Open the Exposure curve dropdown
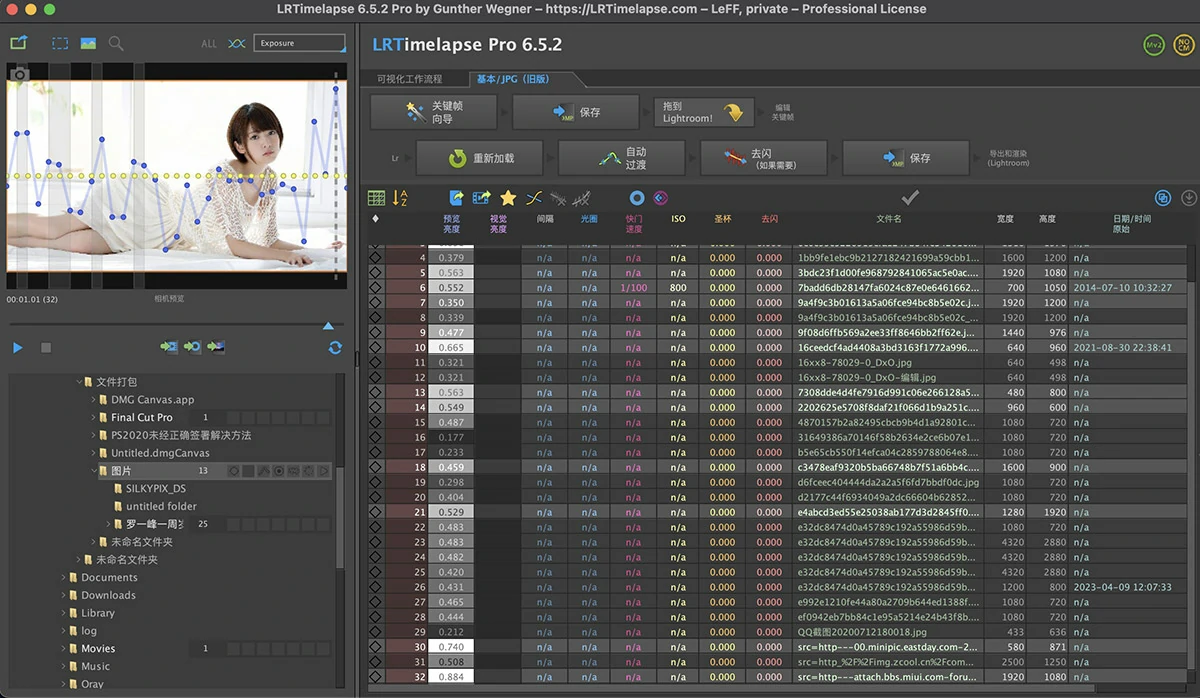Screen dimensions: 1200x698 tap(299, 43)
